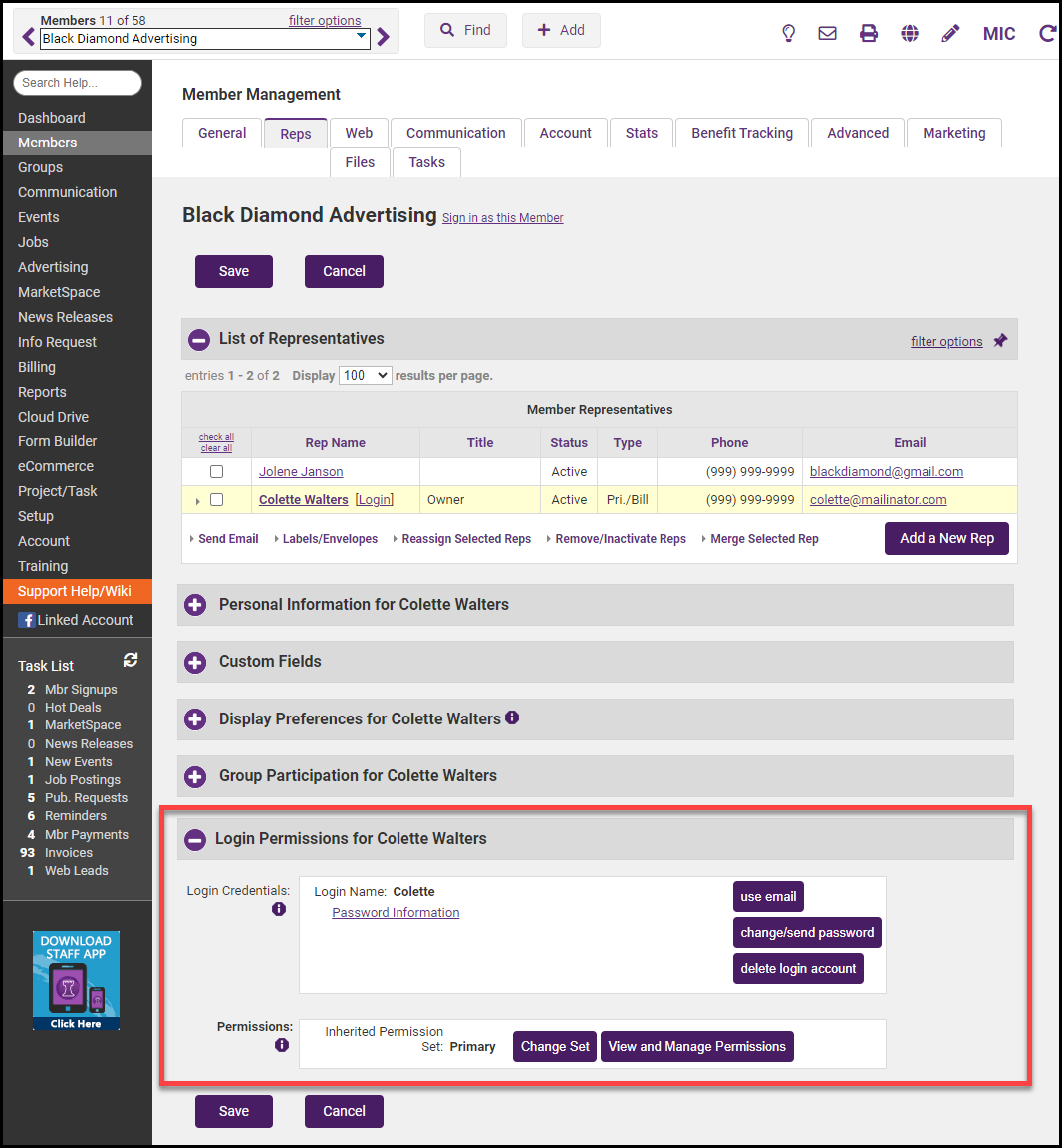Click the check all link
Screen dimensions: 1062x1148
coord(216,437)
